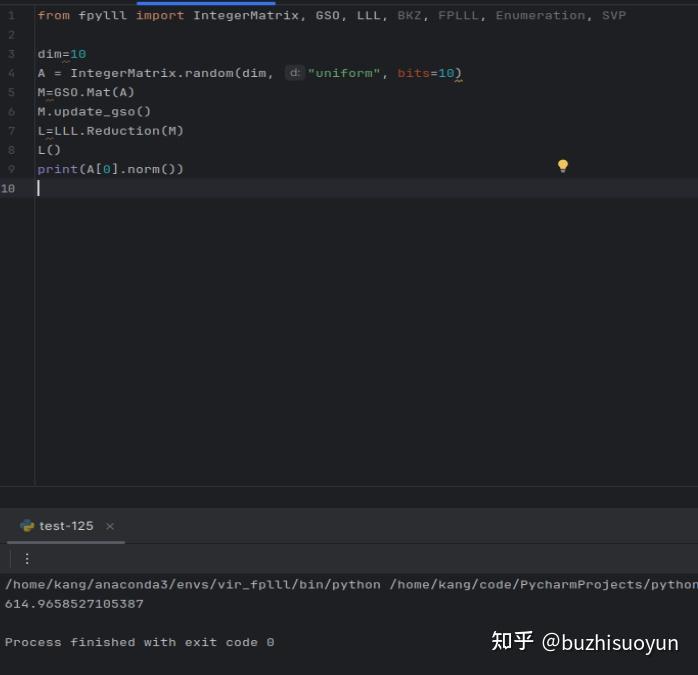
Task: Click the 'IntegerMatrix' import on line 1
Action: tap(246, 16)
